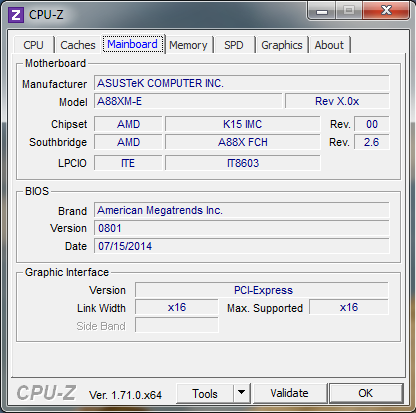Open the Caches tab

click(x=78, y=45)
